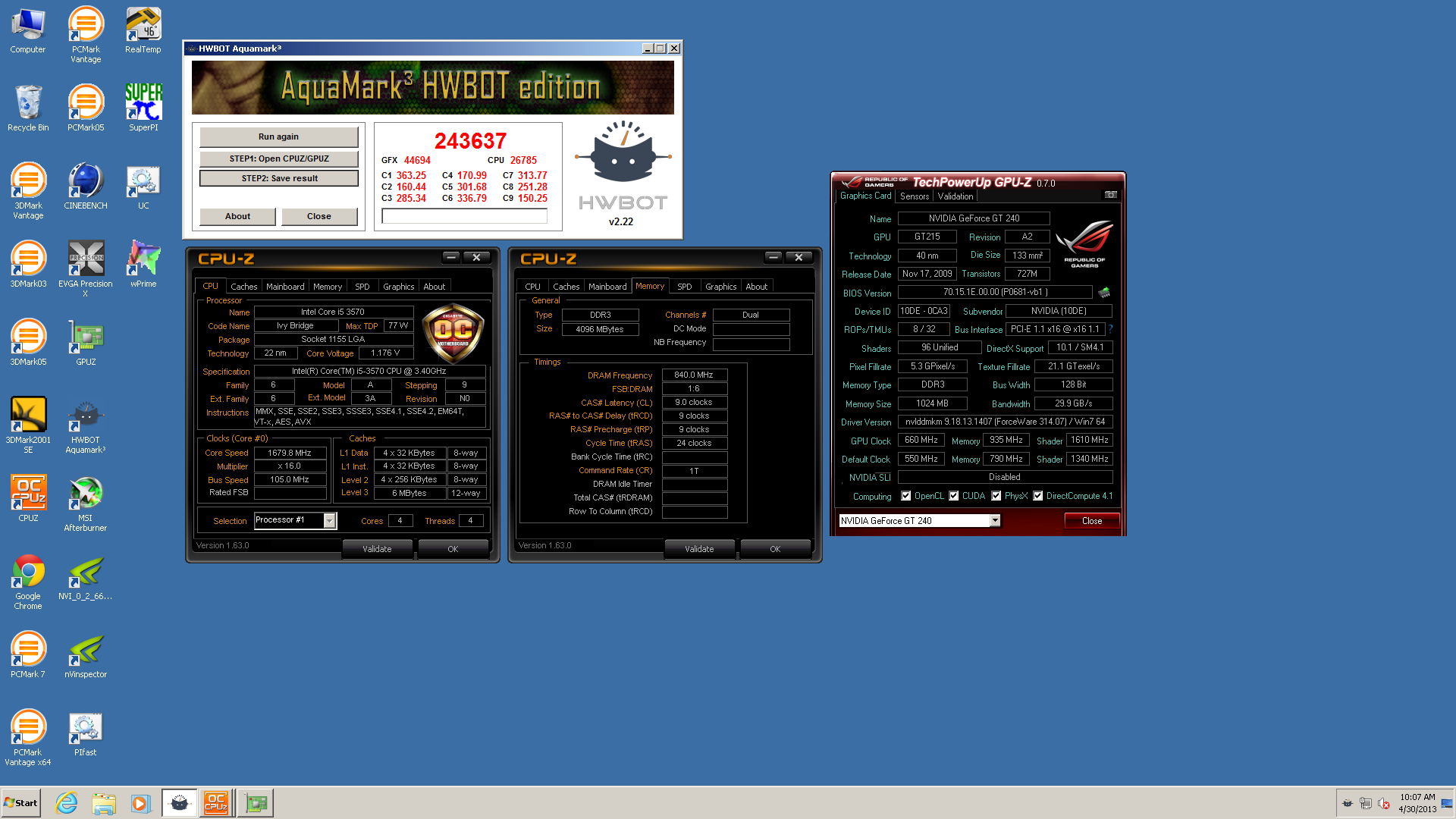The width and height of the screenshot is (1456, 819).
Task: Open the Computer desktop icon
Action: pos(28,31)
